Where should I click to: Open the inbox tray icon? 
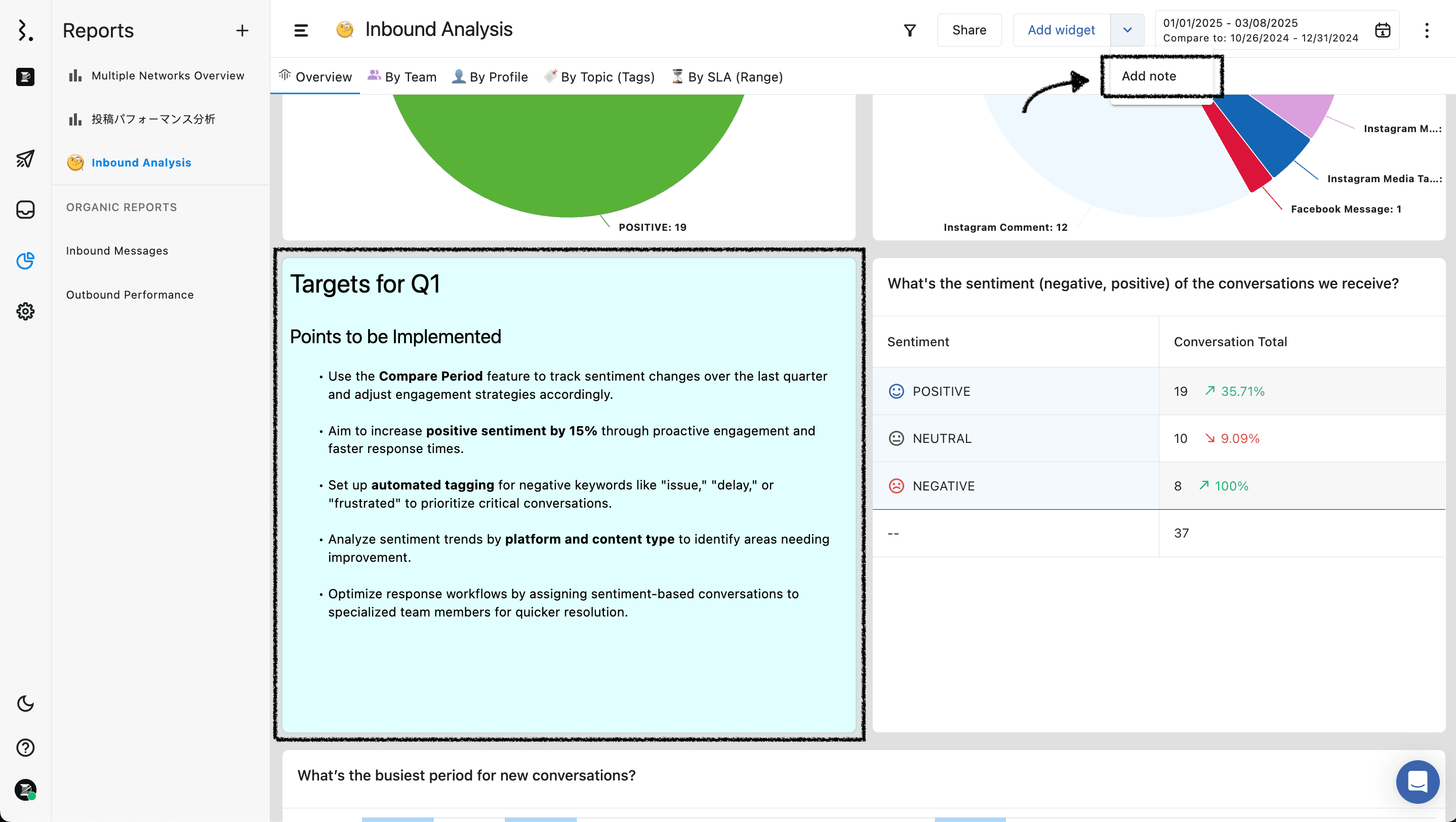coord(25,210)
